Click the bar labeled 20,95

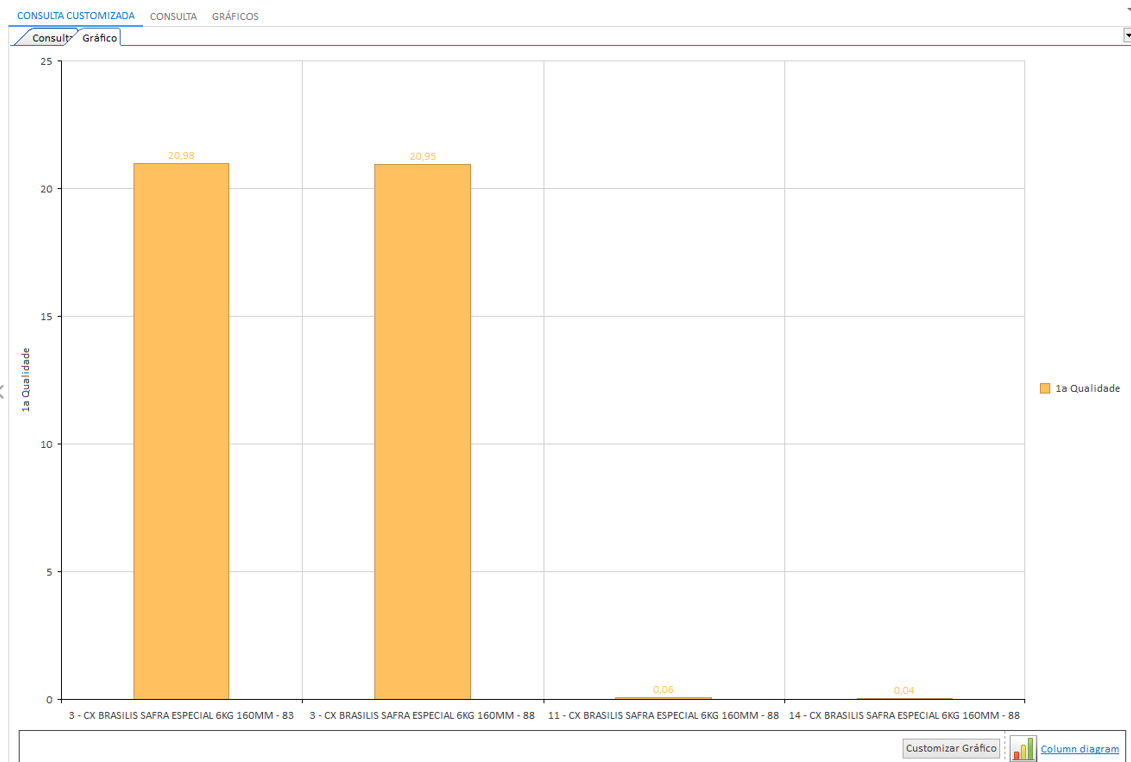[423, 432]
